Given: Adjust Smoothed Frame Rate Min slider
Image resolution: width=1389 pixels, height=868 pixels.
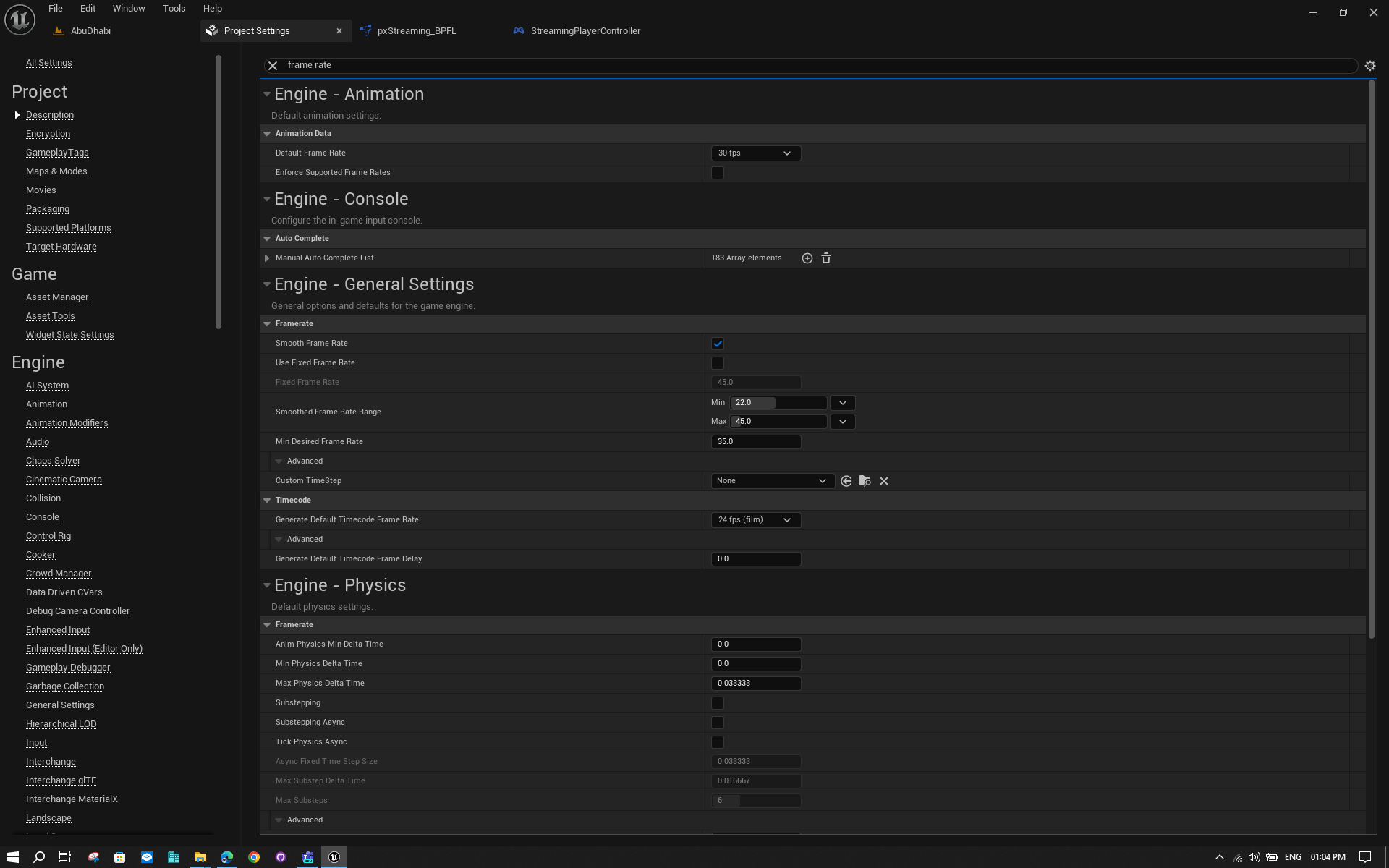Looking at the screenshot, I should (x=778, y=403).
